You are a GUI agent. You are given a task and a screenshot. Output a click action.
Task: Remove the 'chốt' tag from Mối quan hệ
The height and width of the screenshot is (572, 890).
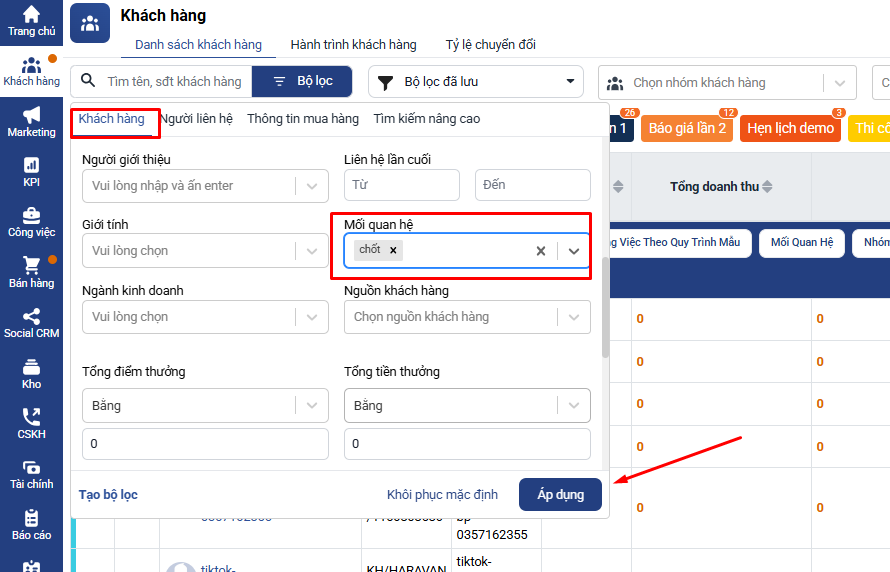pos(393,250)
